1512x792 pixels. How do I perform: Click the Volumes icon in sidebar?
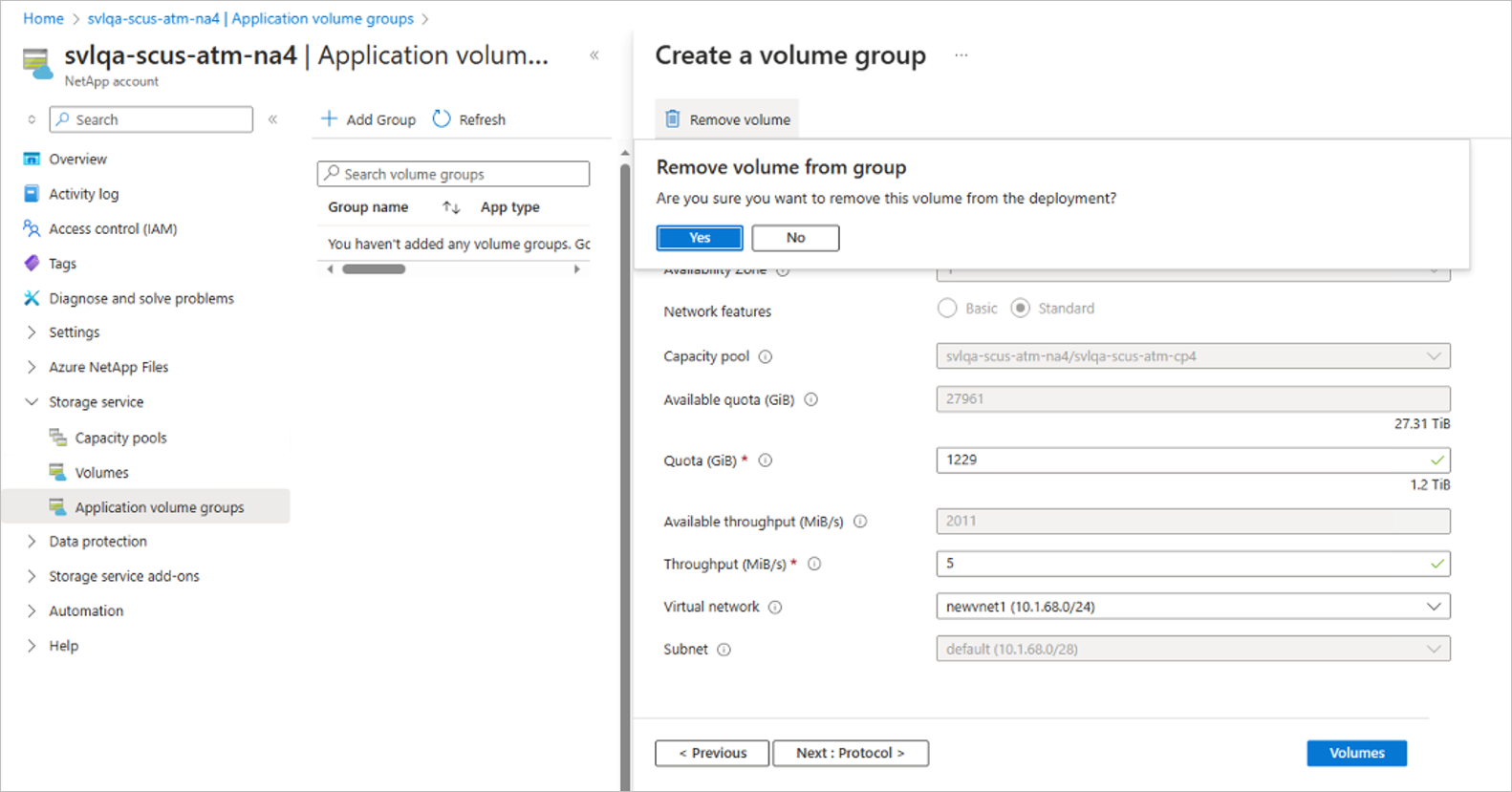(x=57, y=472)
